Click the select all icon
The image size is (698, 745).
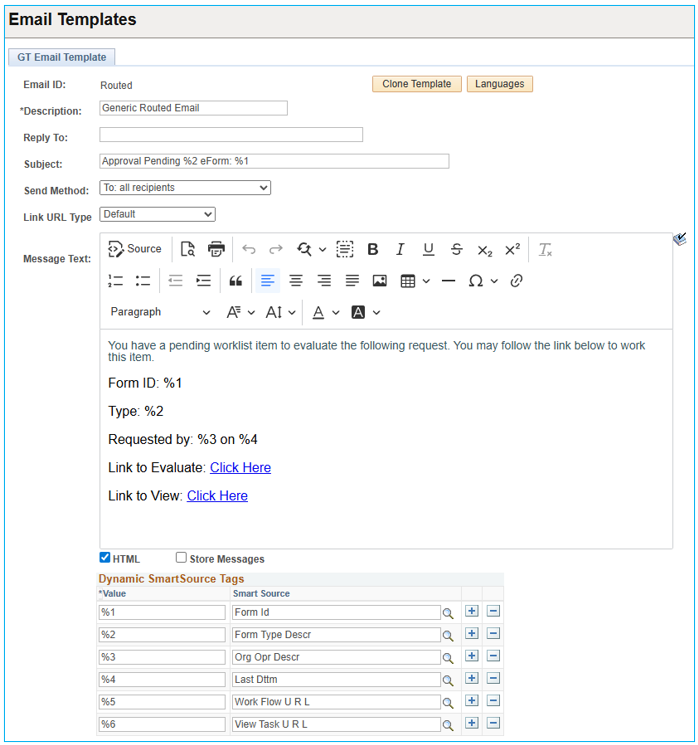click(x=344, y=249)
